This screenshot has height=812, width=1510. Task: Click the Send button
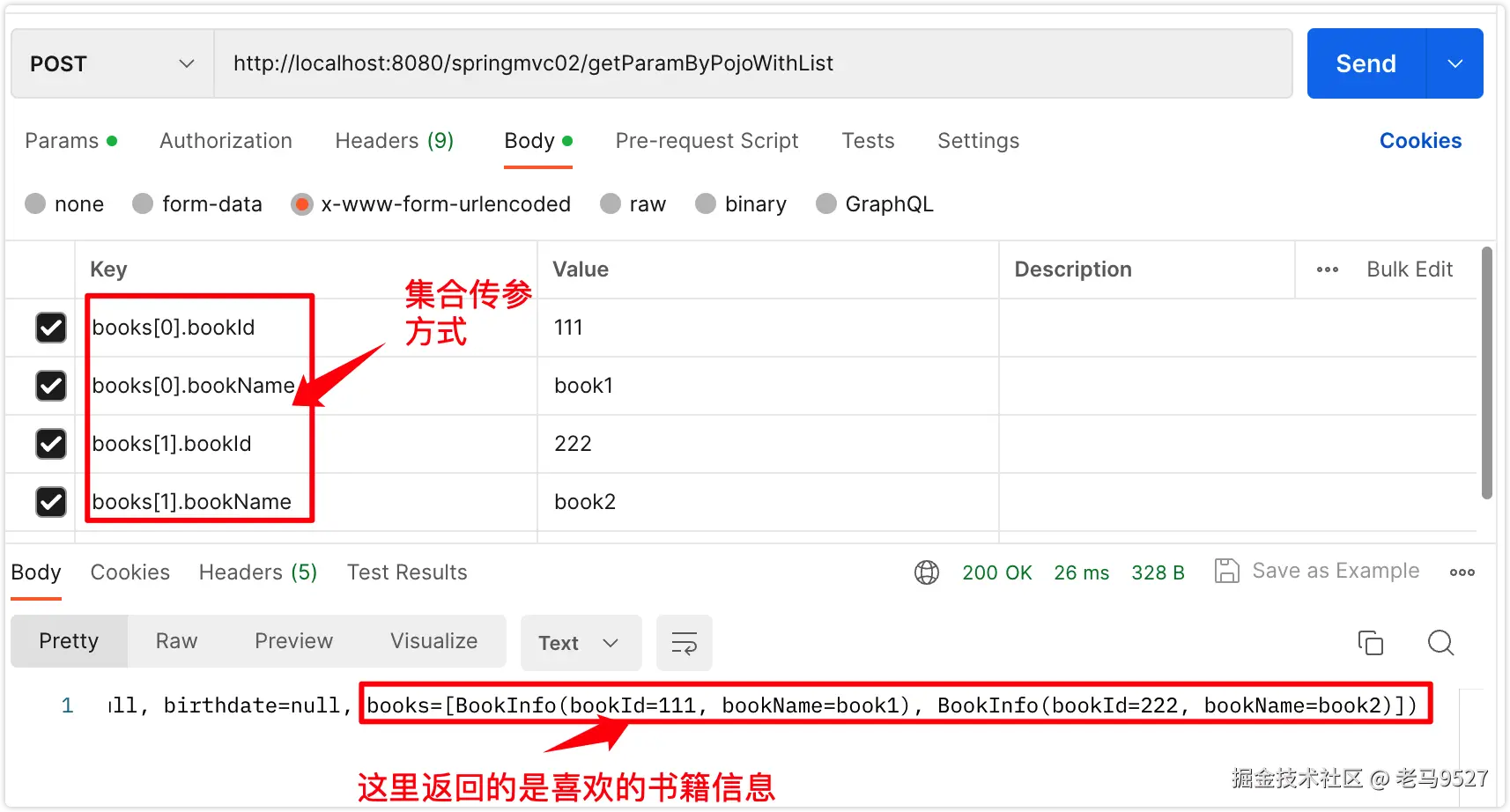pos(1366,63)
